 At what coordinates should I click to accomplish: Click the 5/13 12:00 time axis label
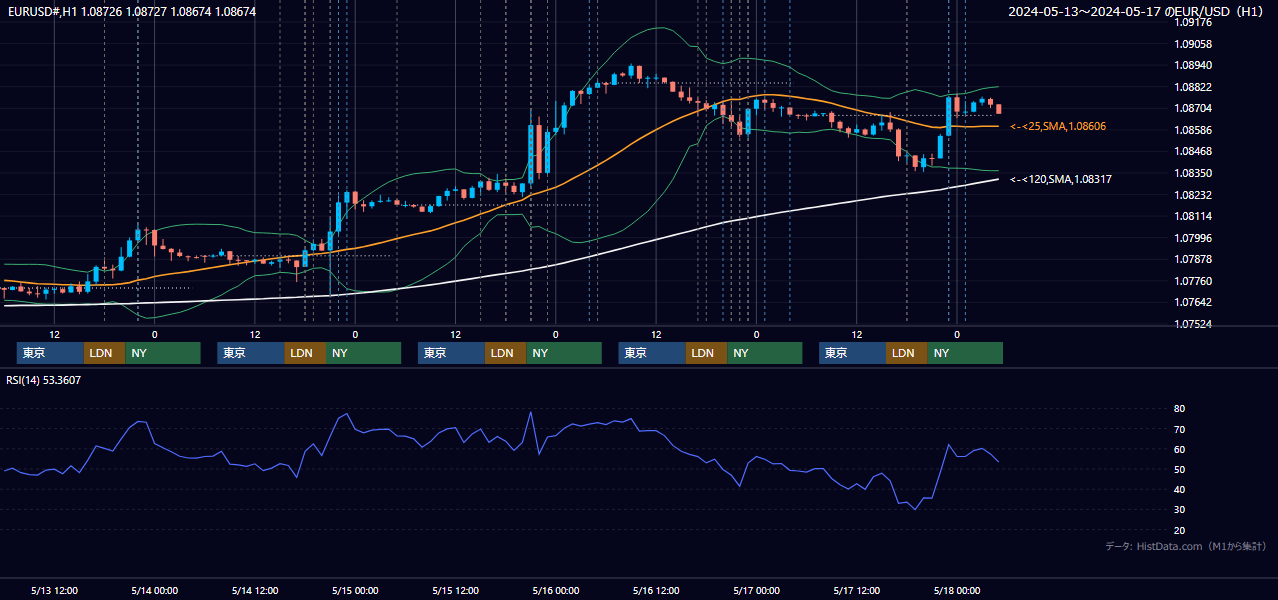pyautogui.click(x=55, y=591)
